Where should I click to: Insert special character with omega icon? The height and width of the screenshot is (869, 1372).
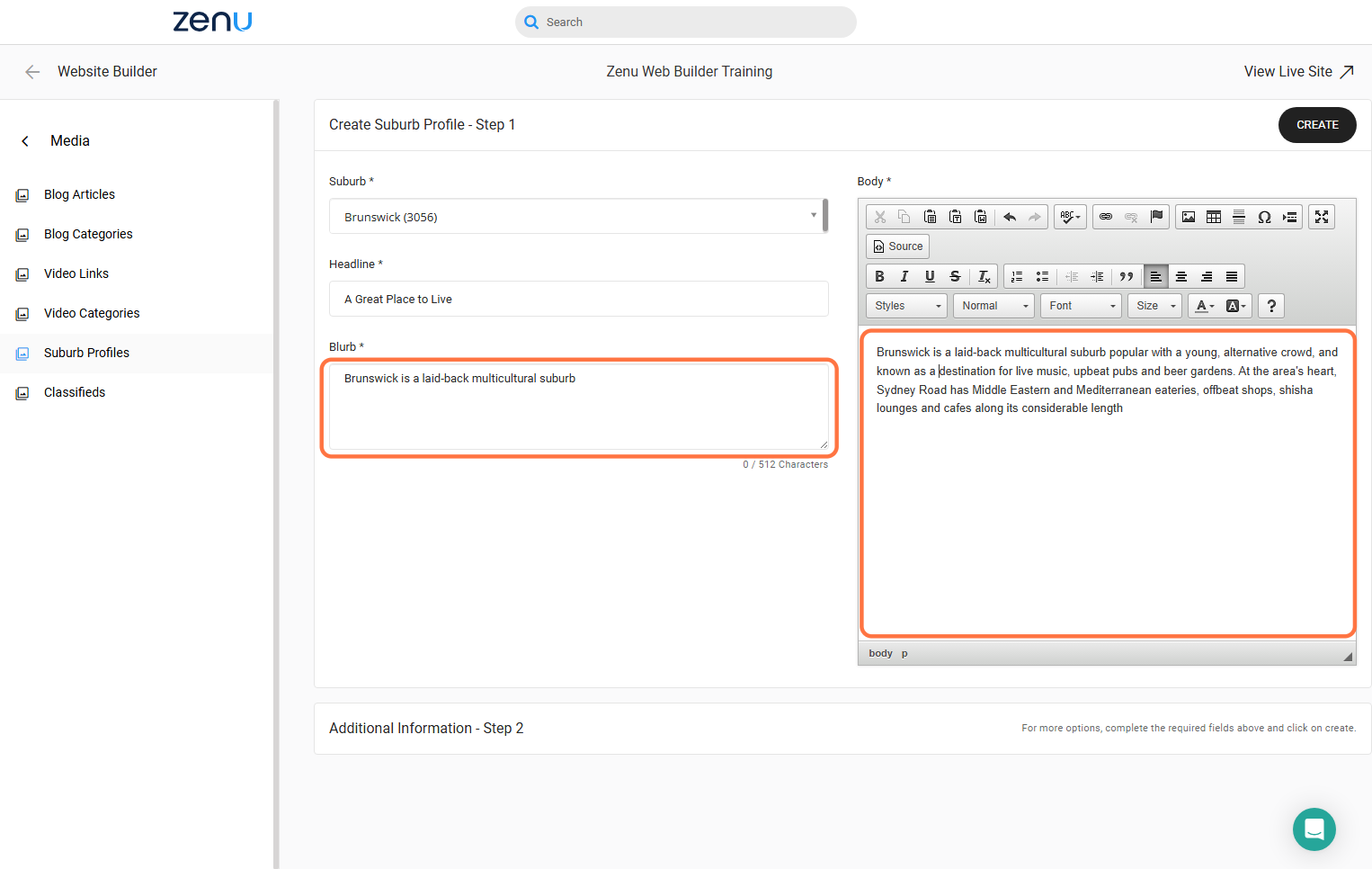[x=1264, y=217]
